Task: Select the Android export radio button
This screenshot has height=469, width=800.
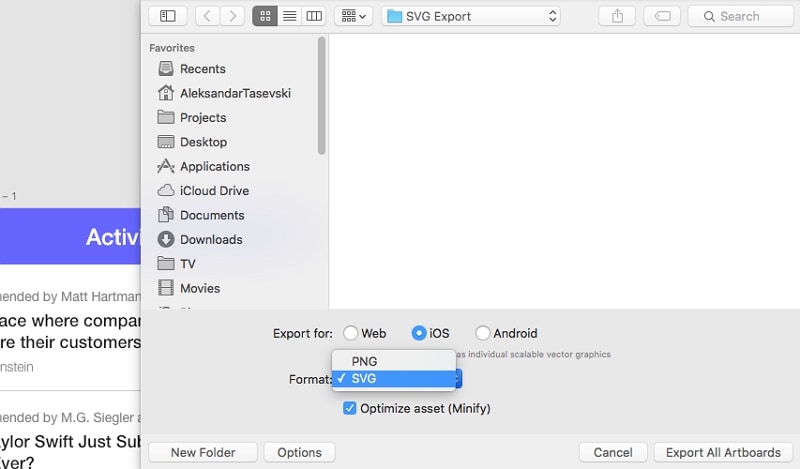Action: pos(482,333)
